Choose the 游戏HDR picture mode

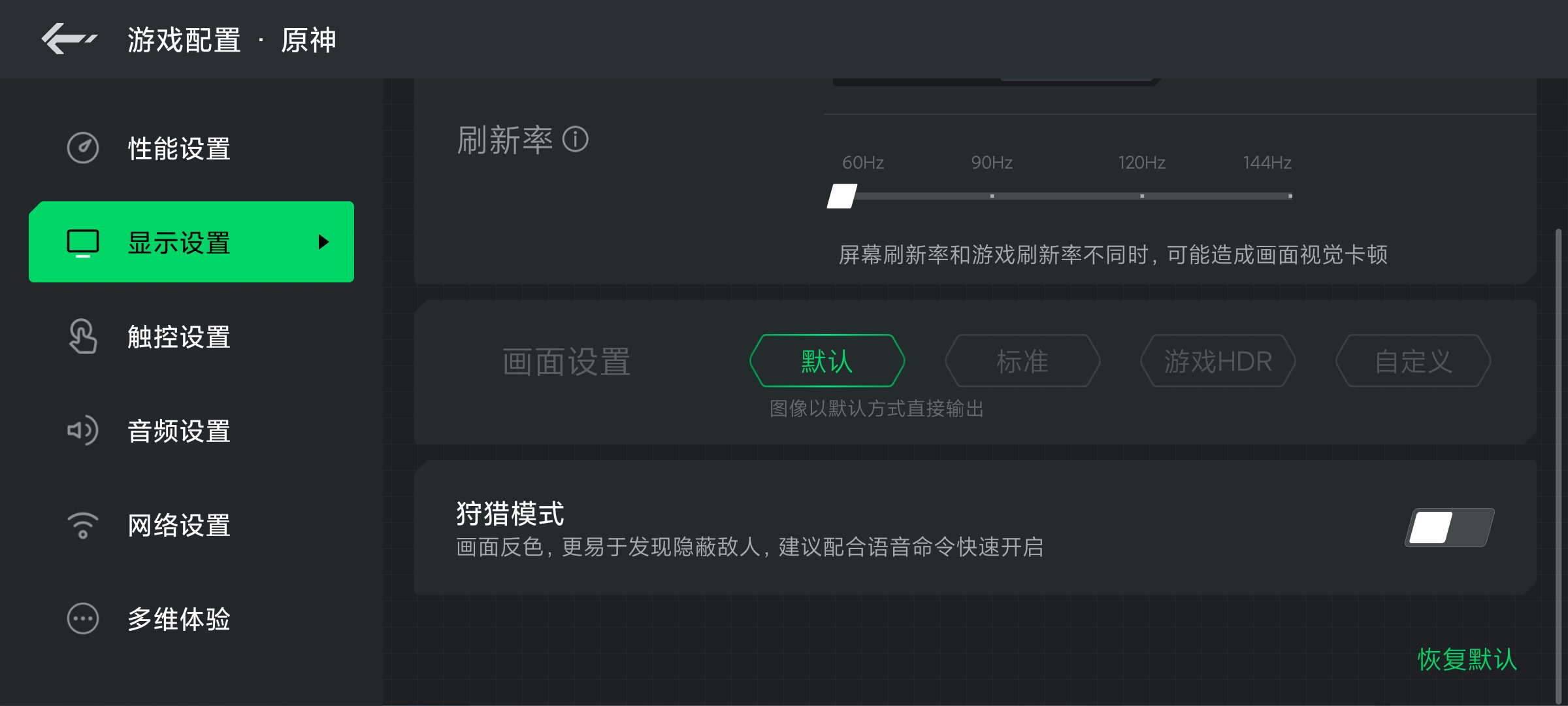tap(1218, 361)
